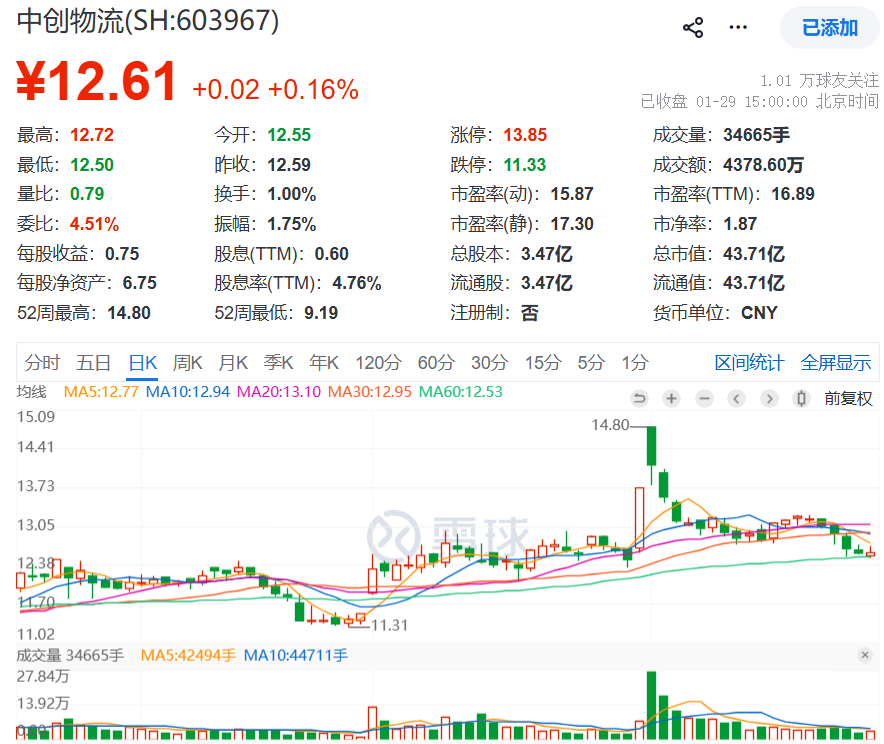
Task: Click the MA5:12.77 indicator label
Action: [x=101, y=392]
